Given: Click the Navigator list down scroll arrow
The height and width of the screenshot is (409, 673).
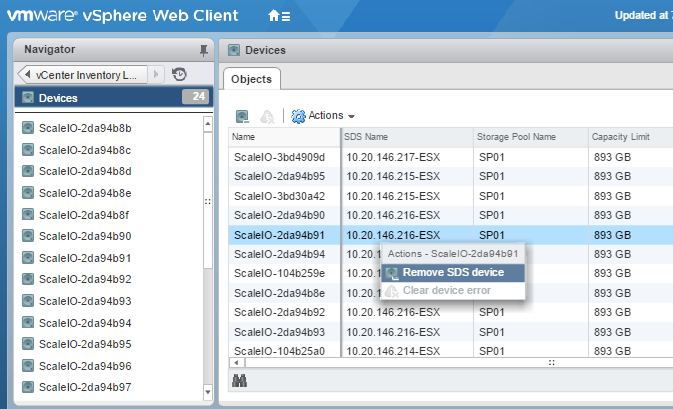Looking at the screenshot, I should click(208, 392).
